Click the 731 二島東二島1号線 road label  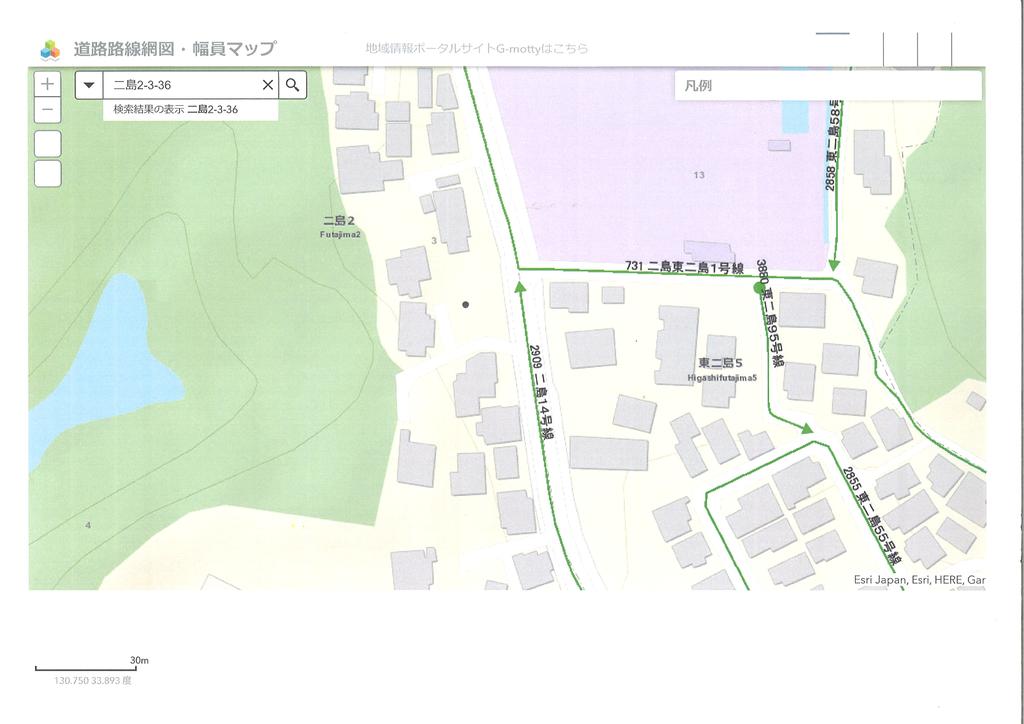[x=684, y=267]
